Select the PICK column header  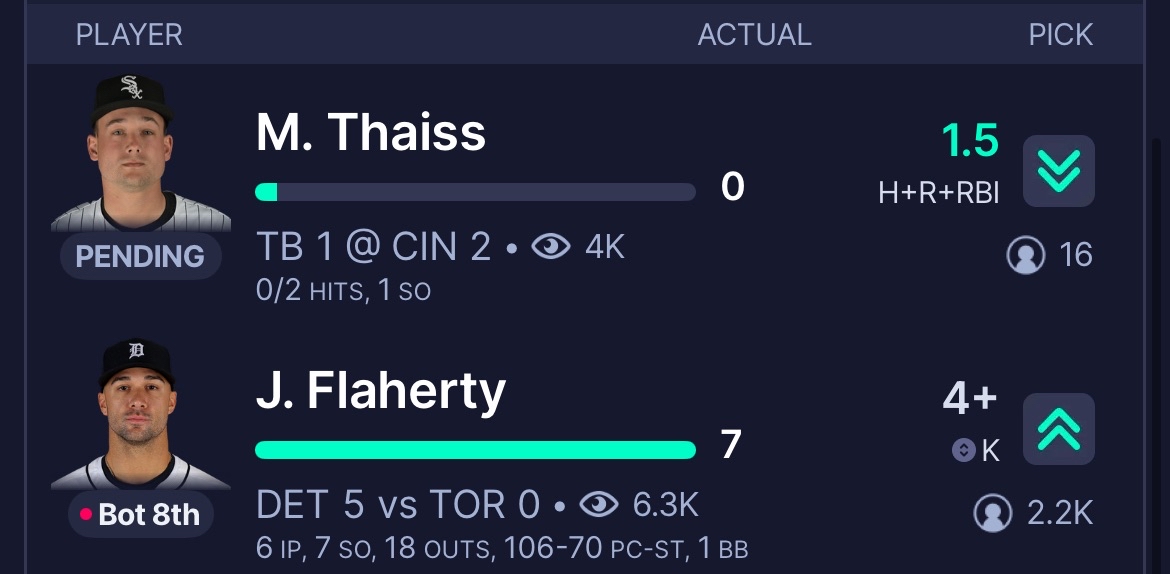tap(1060, 35)
